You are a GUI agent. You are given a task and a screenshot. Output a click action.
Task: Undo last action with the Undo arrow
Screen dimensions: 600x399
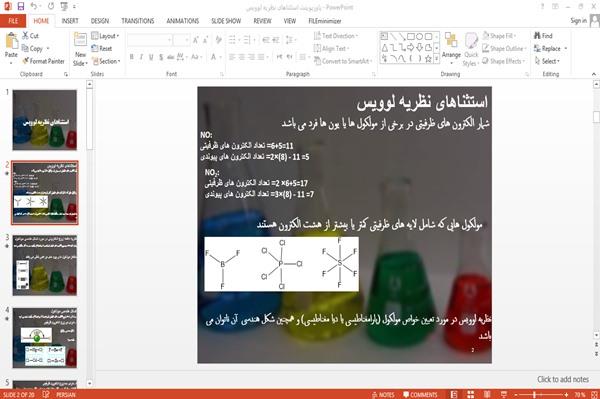pos(34,6)
